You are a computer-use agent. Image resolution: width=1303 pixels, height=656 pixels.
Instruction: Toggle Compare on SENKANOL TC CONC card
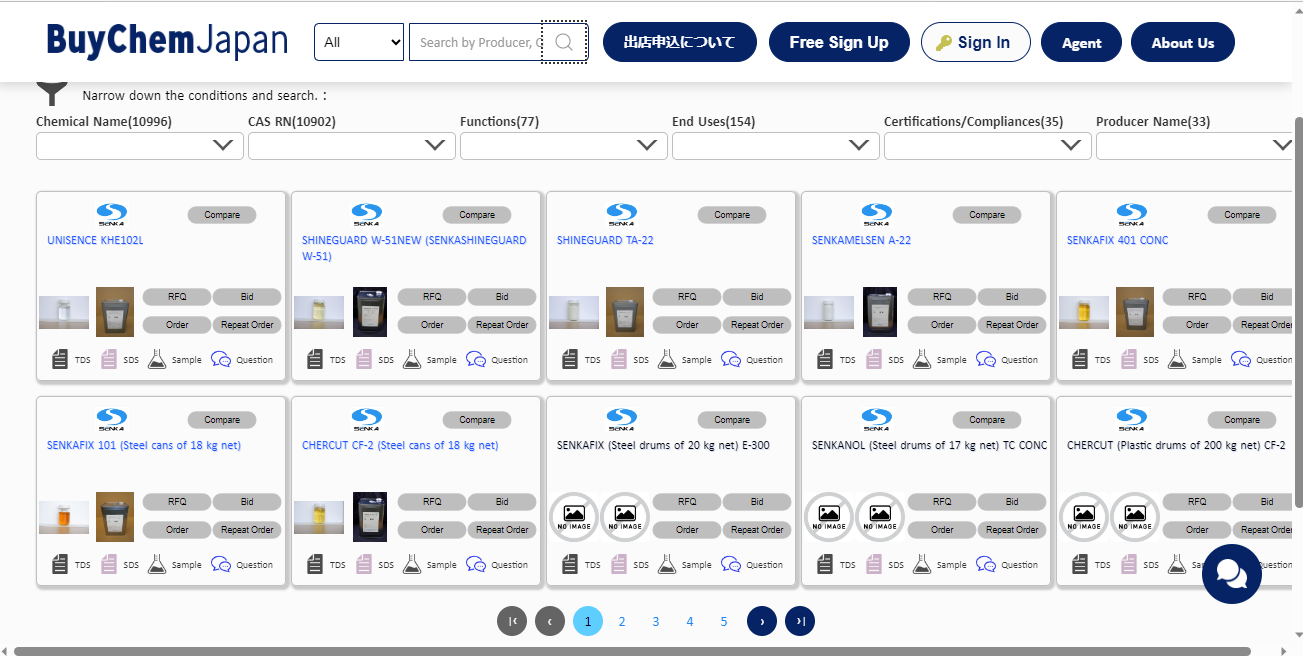click(987, 420)
